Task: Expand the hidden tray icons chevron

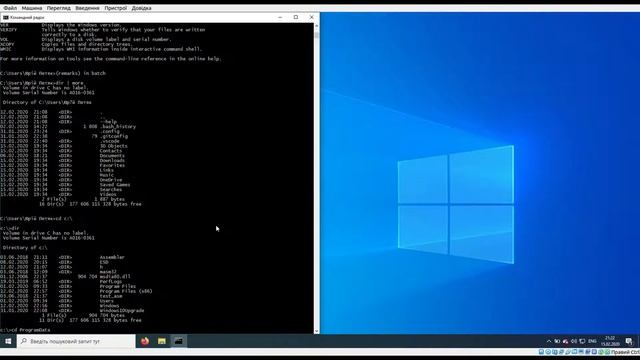Action: click(549, 341)
